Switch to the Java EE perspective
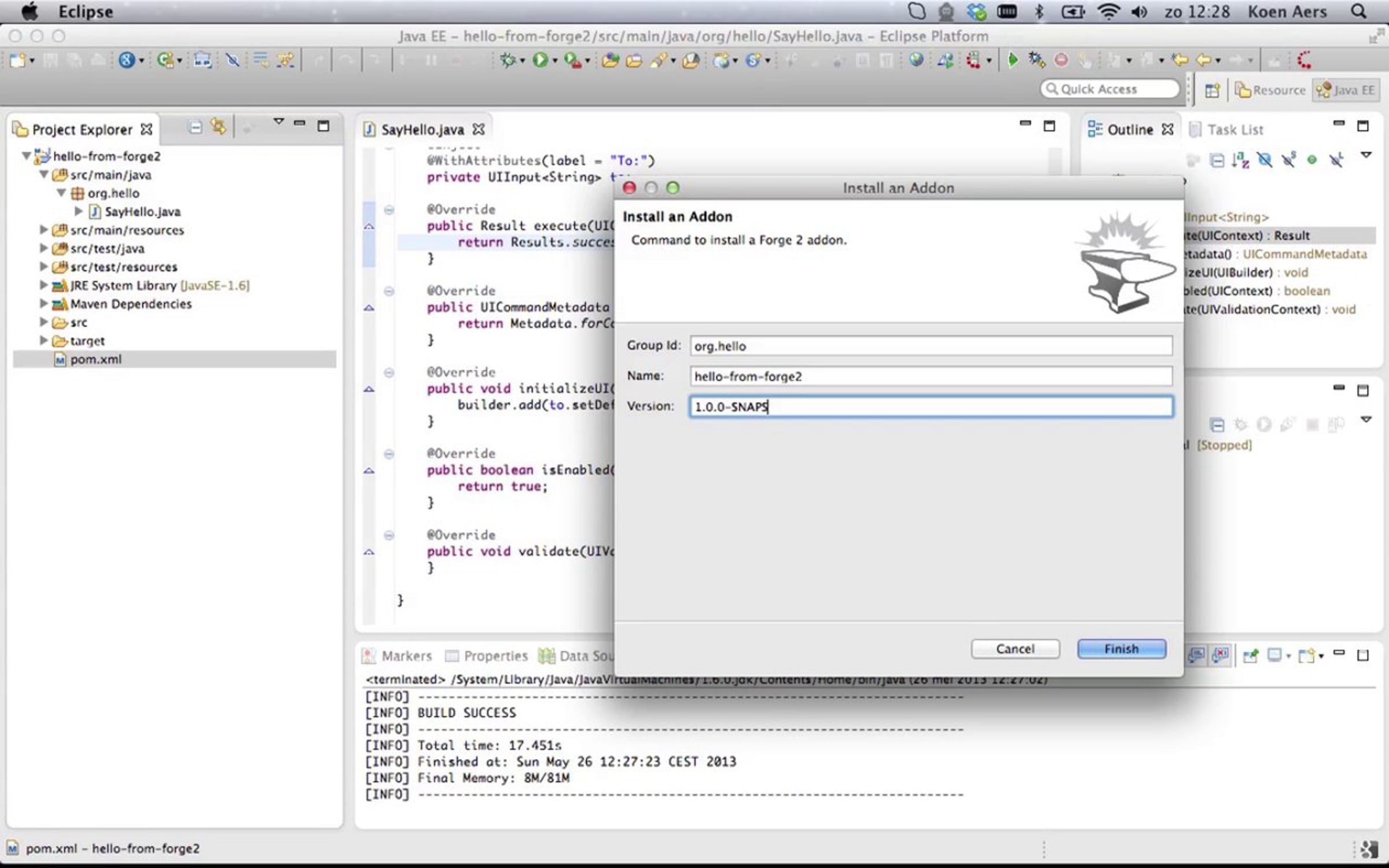The image size is (1389, 868). tap(1346, 90)
